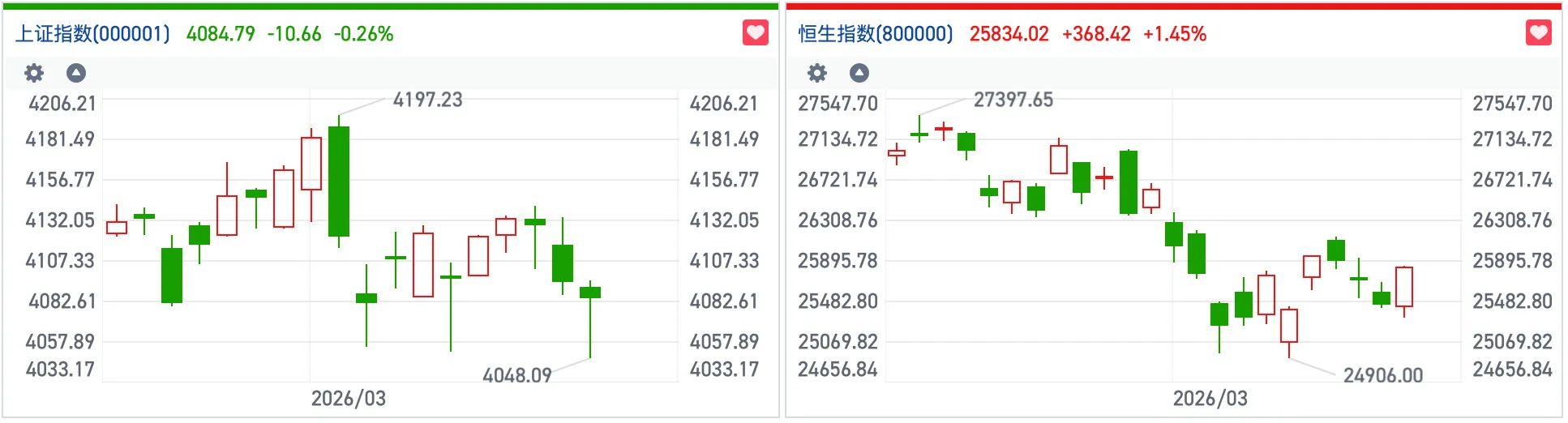Click the -0.26% change value
Image resolution: width=1568 pixels, height=423 pixels.
[x=363, y=34]
